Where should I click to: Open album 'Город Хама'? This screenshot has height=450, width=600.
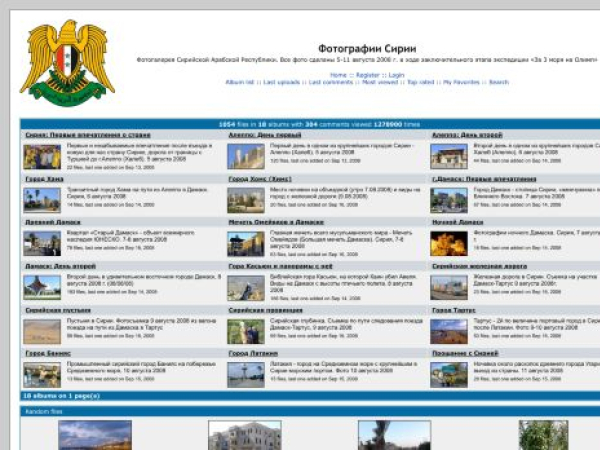pos(44,179)
